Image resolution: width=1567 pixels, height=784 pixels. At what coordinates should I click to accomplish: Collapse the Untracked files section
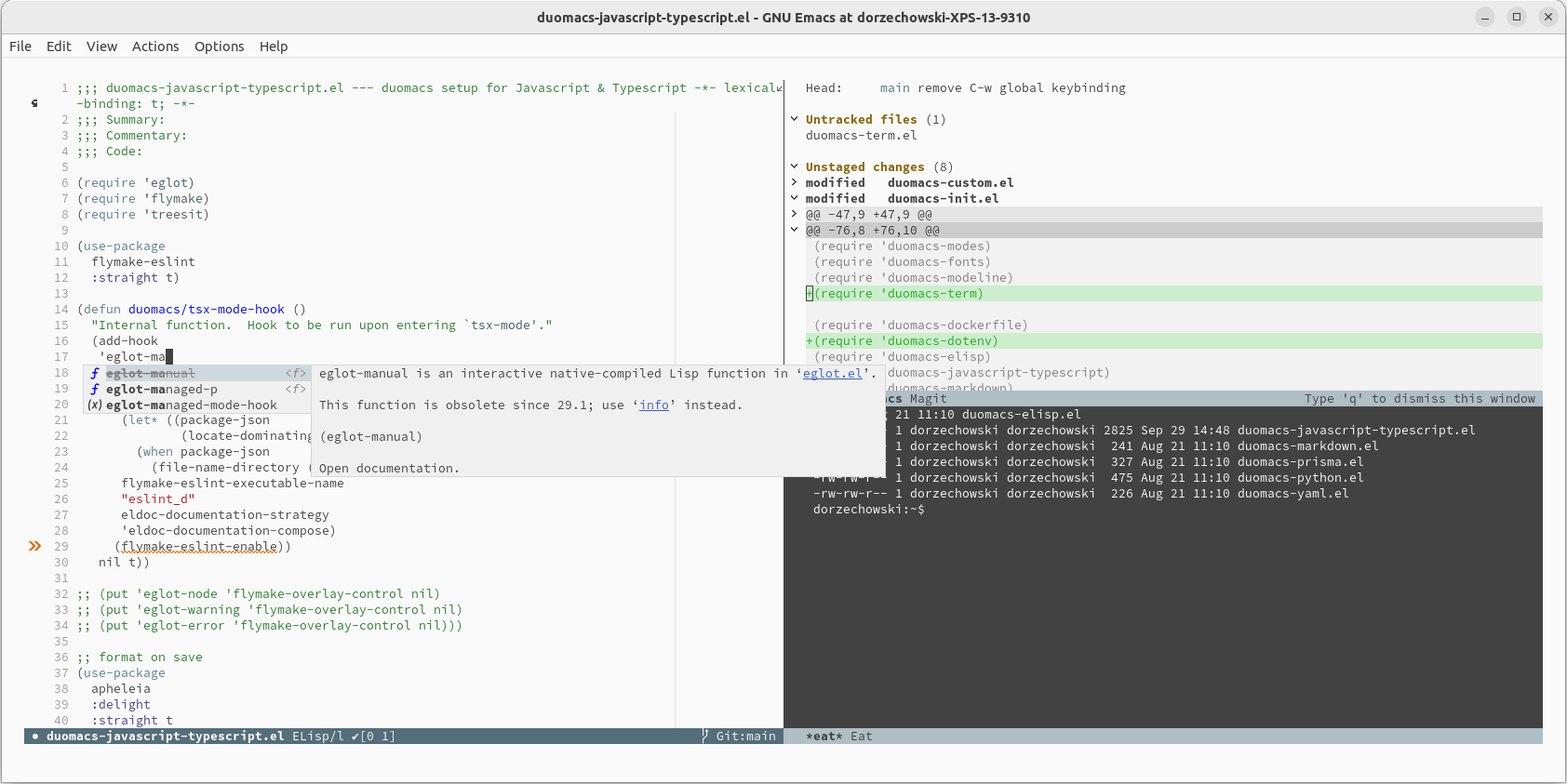point(795,119)
